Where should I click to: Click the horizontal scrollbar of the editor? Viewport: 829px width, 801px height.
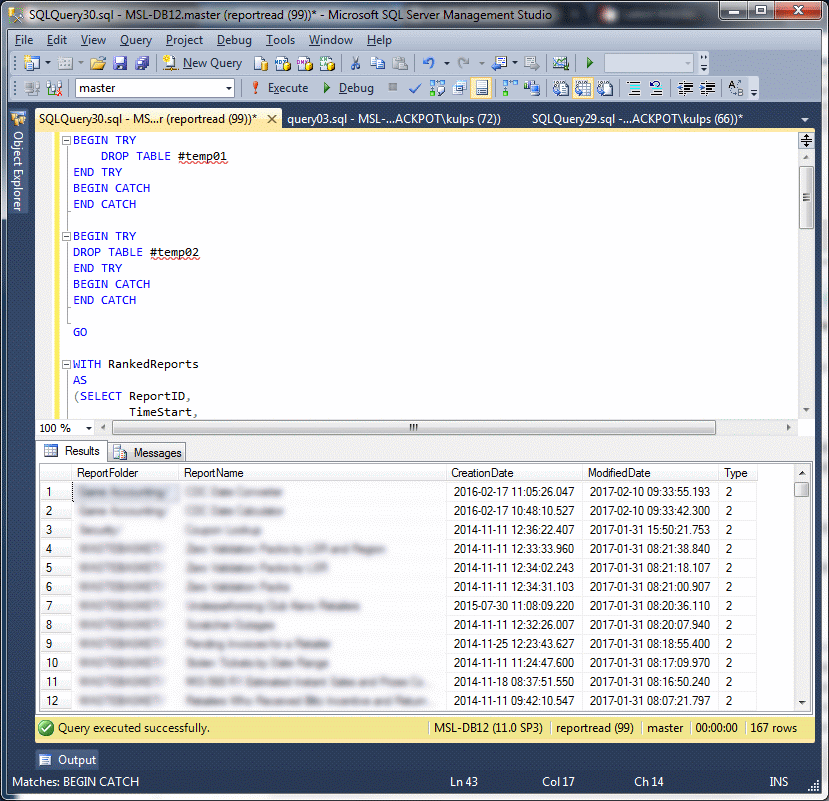(411, 428)
